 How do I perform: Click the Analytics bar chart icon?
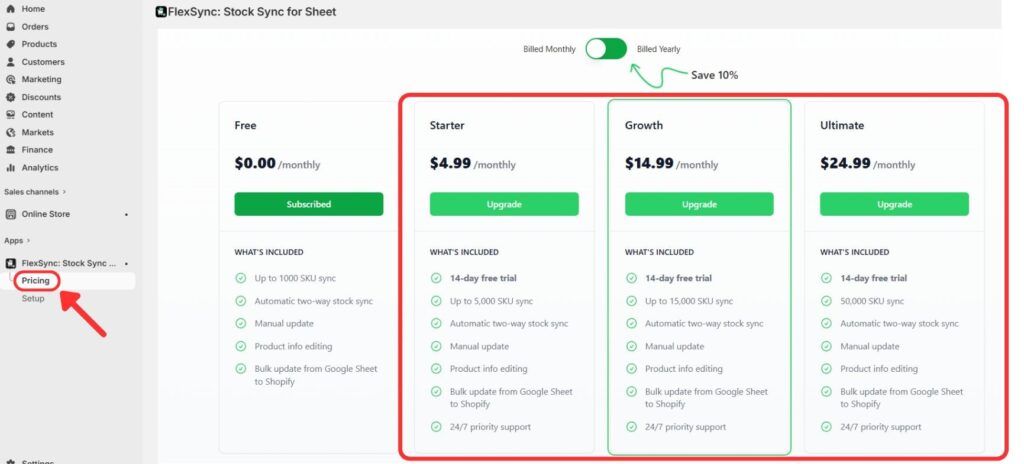[x=11, y=168]
